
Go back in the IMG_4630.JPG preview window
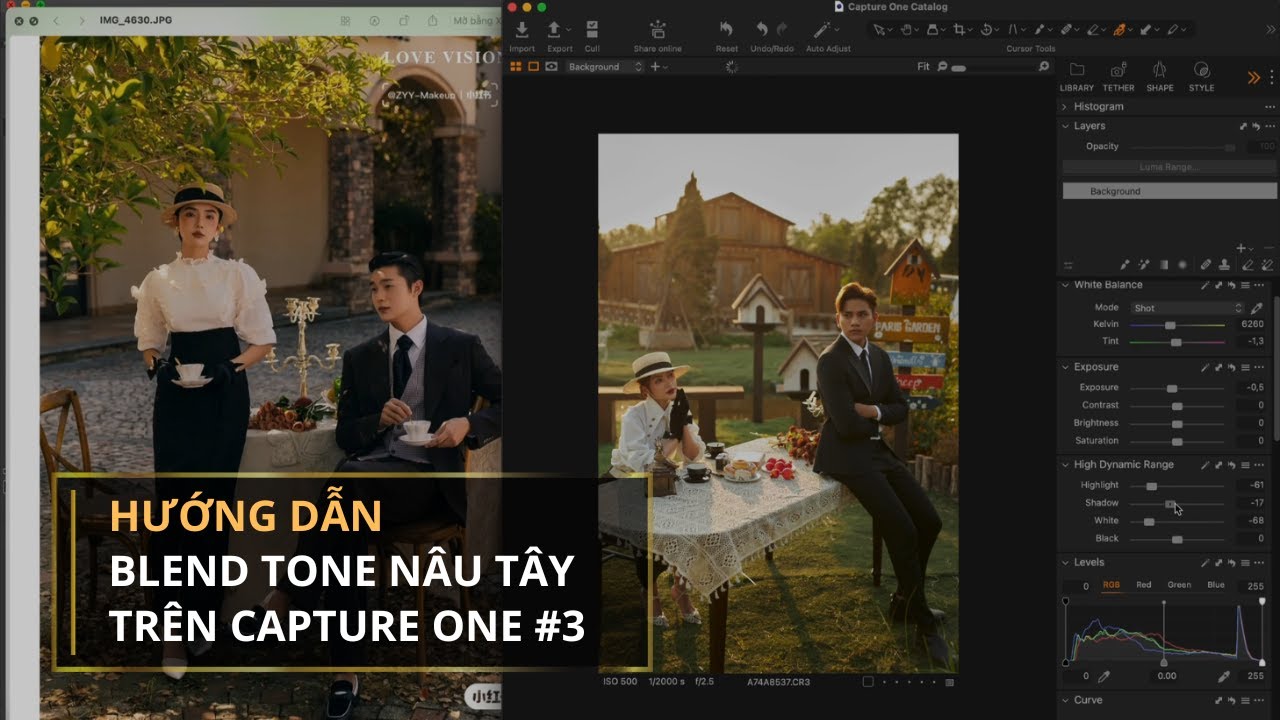pyautogui.click(x=56, y=21)
